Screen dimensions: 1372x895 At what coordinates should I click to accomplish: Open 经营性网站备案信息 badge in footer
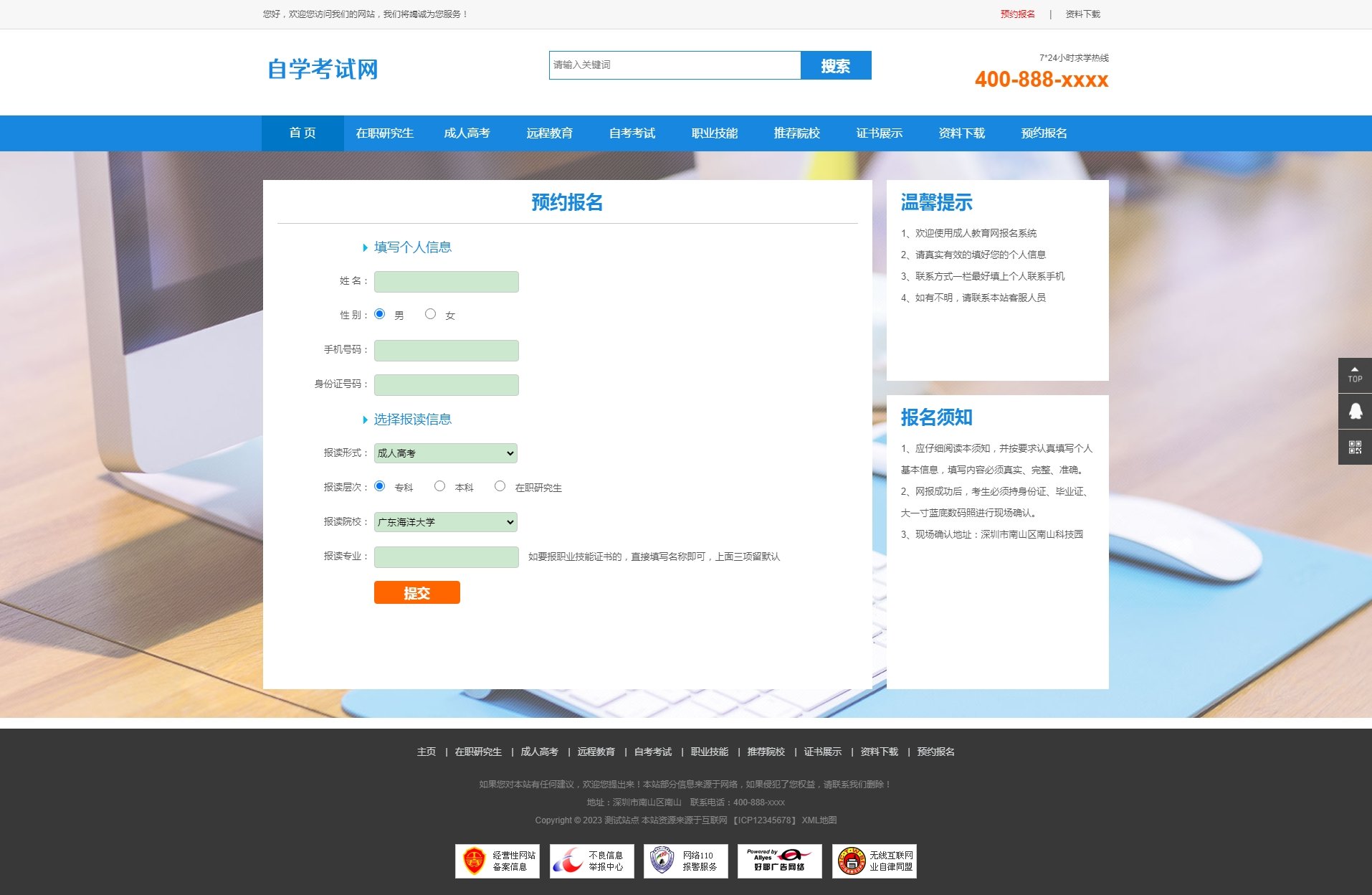point(497,861)
